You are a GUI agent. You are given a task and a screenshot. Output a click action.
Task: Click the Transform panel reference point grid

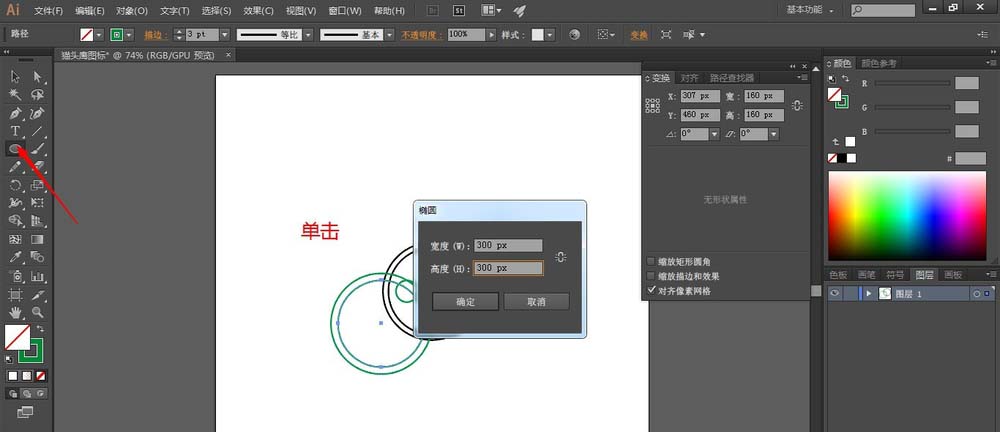[x=652, y=106]
